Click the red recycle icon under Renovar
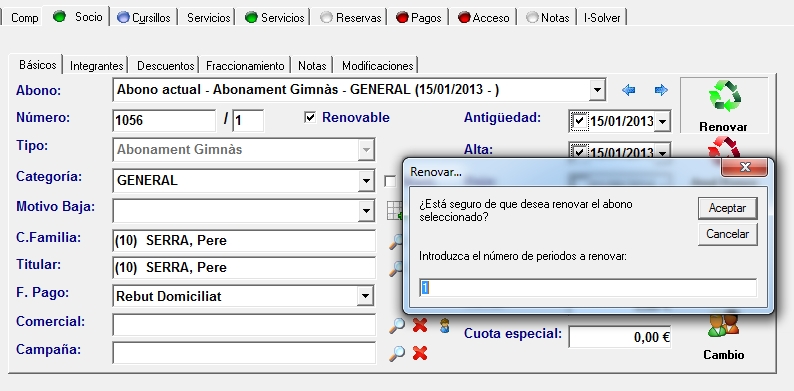 coord(724,148)
